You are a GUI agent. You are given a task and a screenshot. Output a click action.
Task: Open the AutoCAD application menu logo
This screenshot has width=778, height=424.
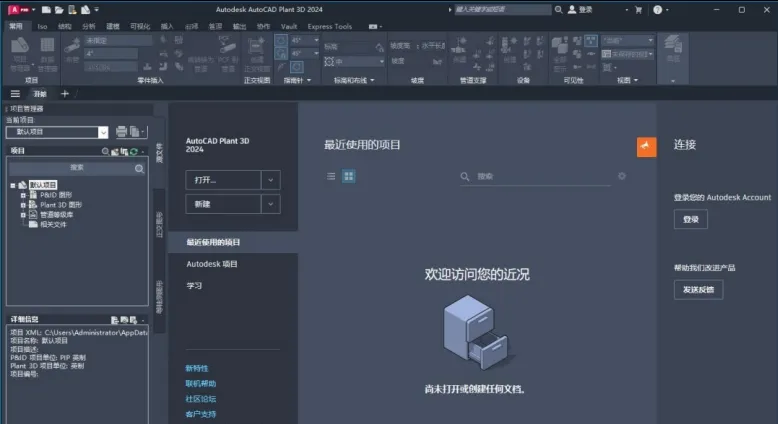(18, 9)
